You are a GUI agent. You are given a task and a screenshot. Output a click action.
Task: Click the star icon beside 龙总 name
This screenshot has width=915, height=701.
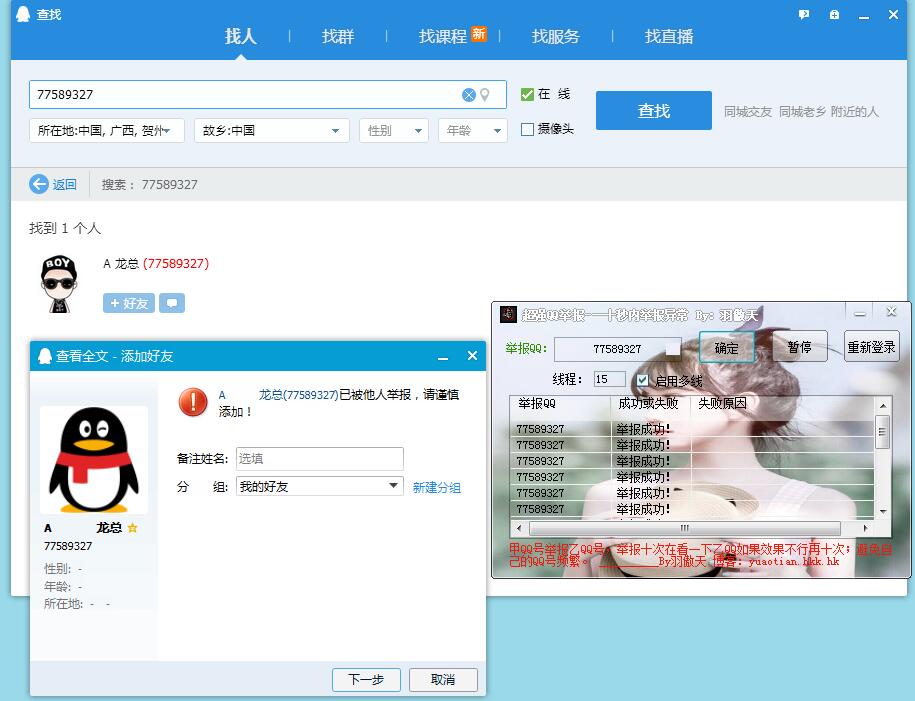132,528
